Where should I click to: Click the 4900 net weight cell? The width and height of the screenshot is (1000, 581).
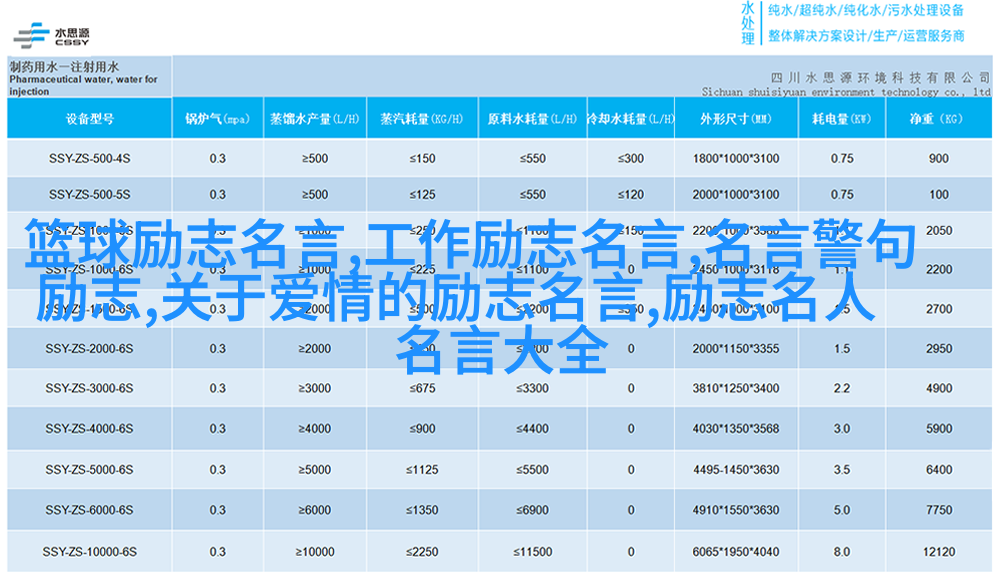point(939,388)
